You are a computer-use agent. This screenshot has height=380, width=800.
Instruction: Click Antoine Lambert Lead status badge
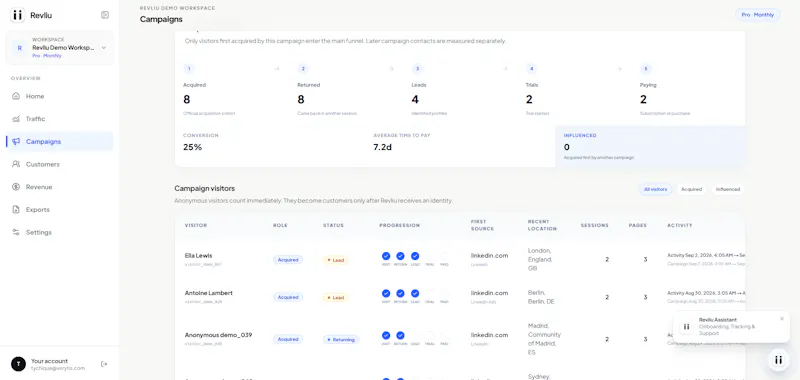tap(336, 297)
